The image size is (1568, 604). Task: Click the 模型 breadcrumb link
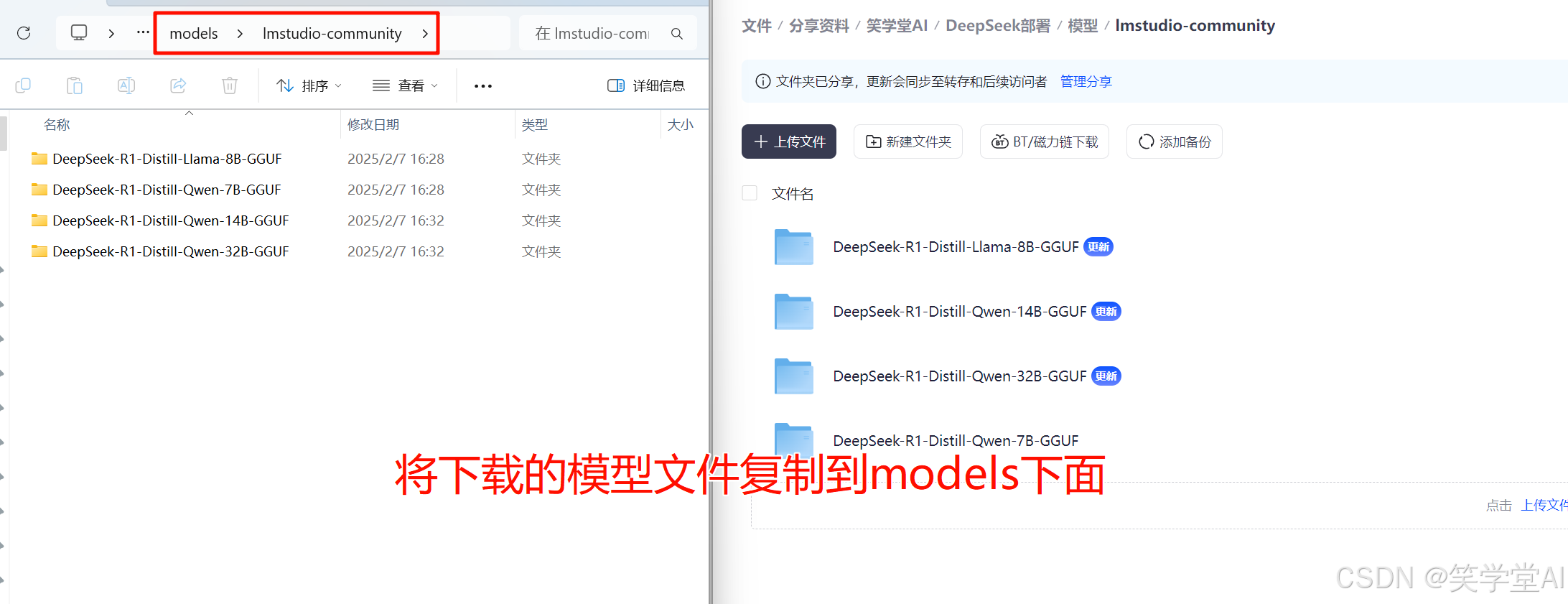[1083, 26]
